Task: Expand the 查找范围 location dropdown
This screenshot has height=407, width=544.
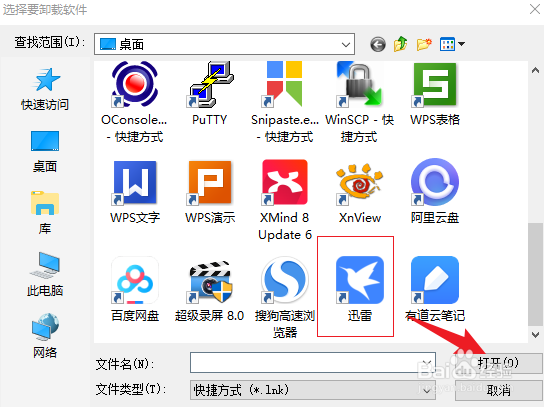Action: (x=346, y=44)
